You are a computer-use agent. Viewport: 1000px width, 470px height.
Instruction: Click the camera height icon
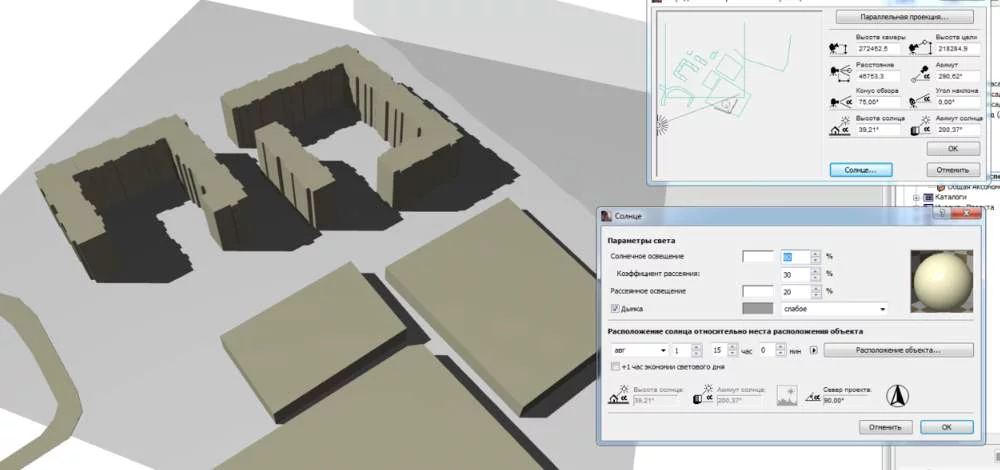point(838,48)
